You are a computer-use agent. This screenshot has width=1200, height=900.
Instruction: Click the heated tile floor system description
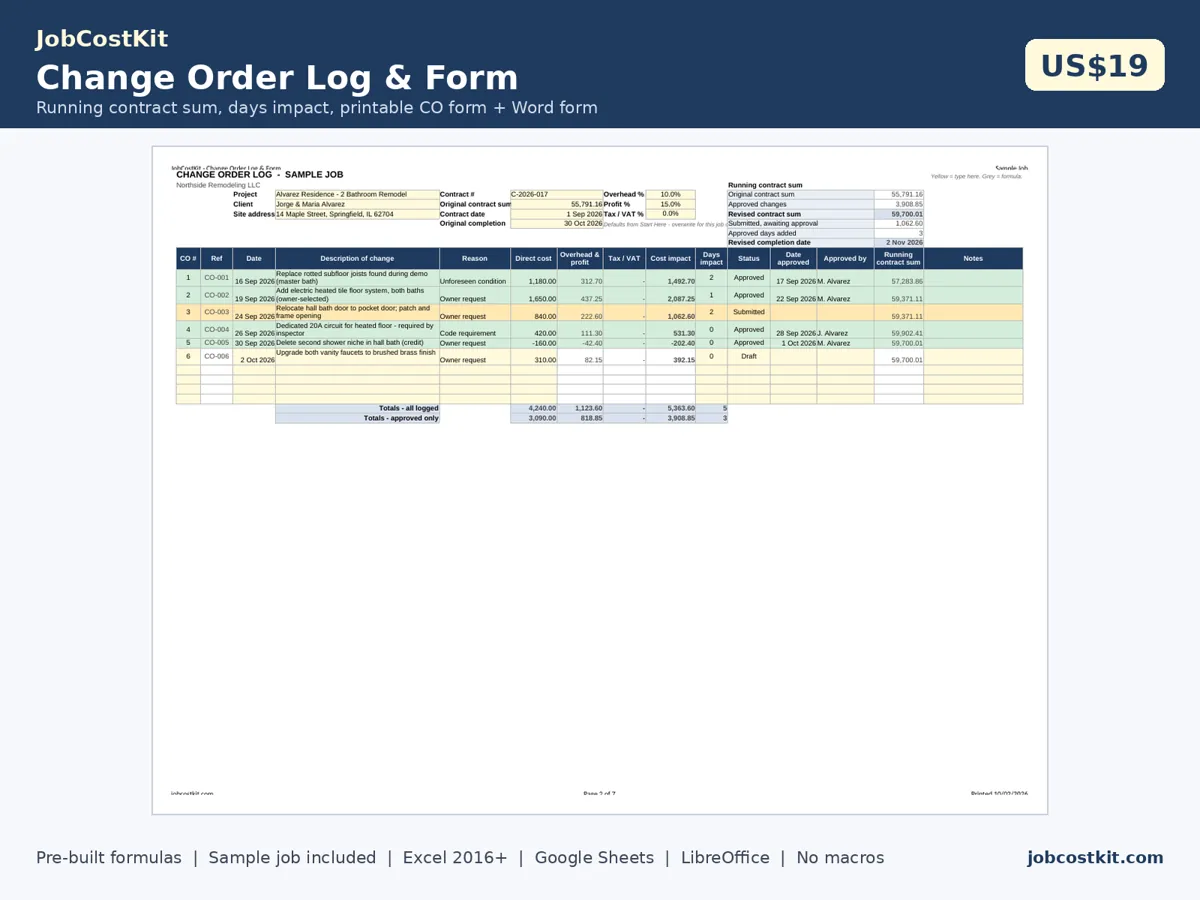point(357,295)
